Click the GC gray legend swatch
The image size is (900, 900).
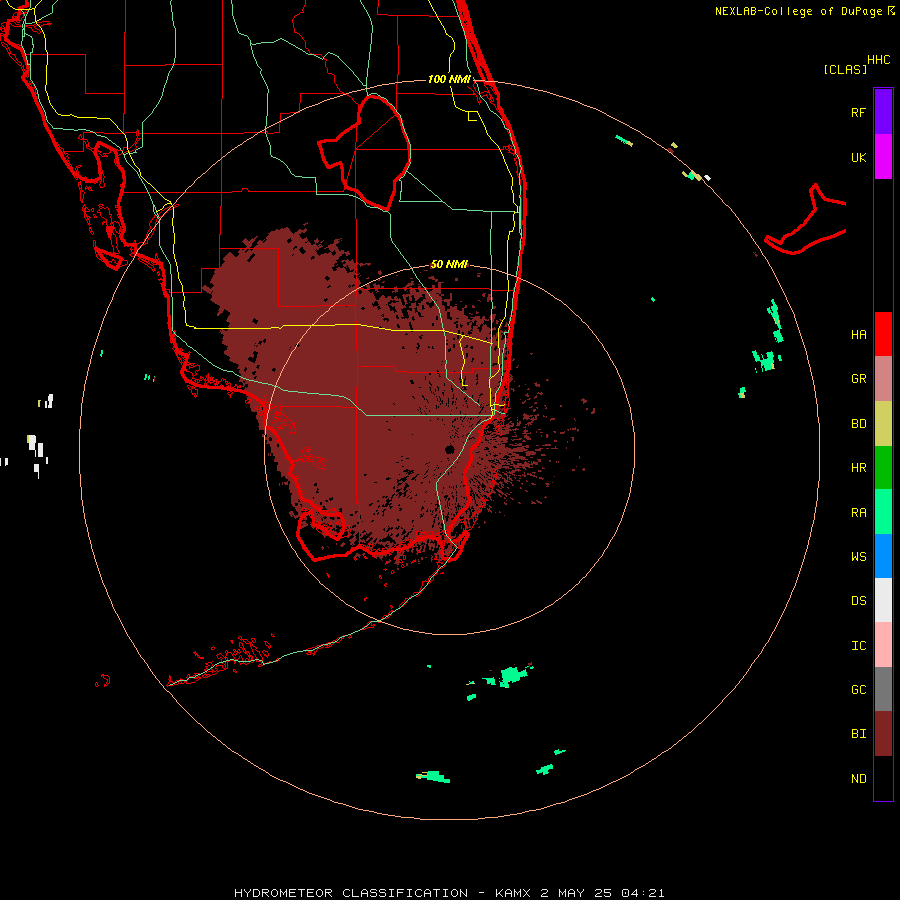(x=883, y=689)
